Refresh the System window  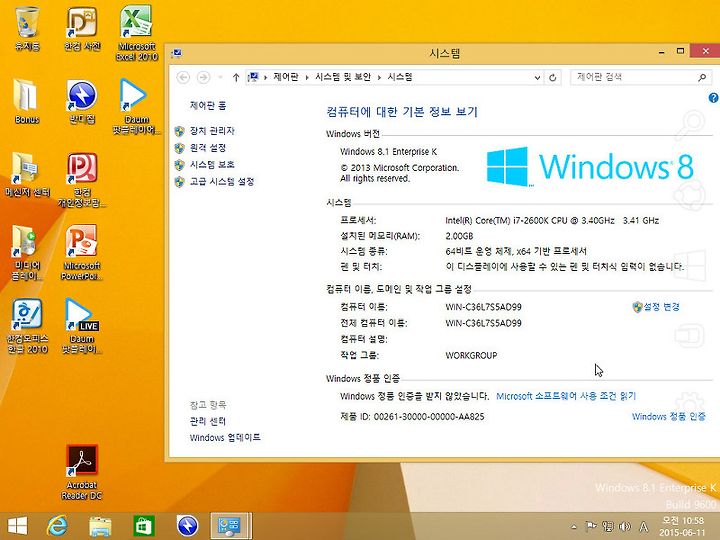pyautogui.click(x=553, y=78)
